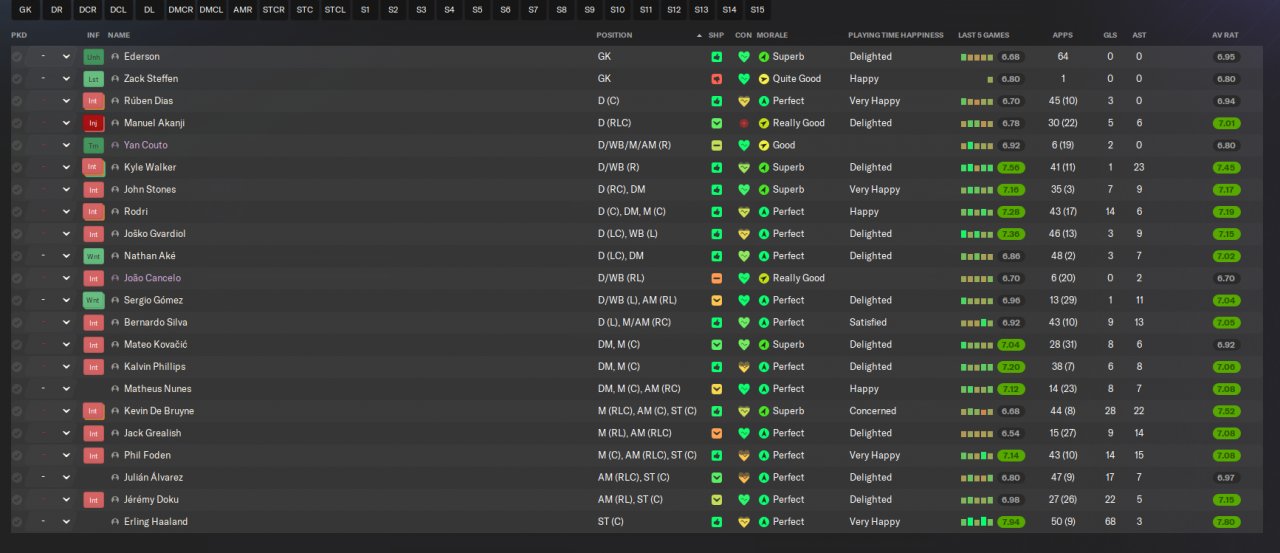The height and width of the screenshot is (553, 1280).
Task: Open João Cancelo's player profile link
Action: click(152, 278)
